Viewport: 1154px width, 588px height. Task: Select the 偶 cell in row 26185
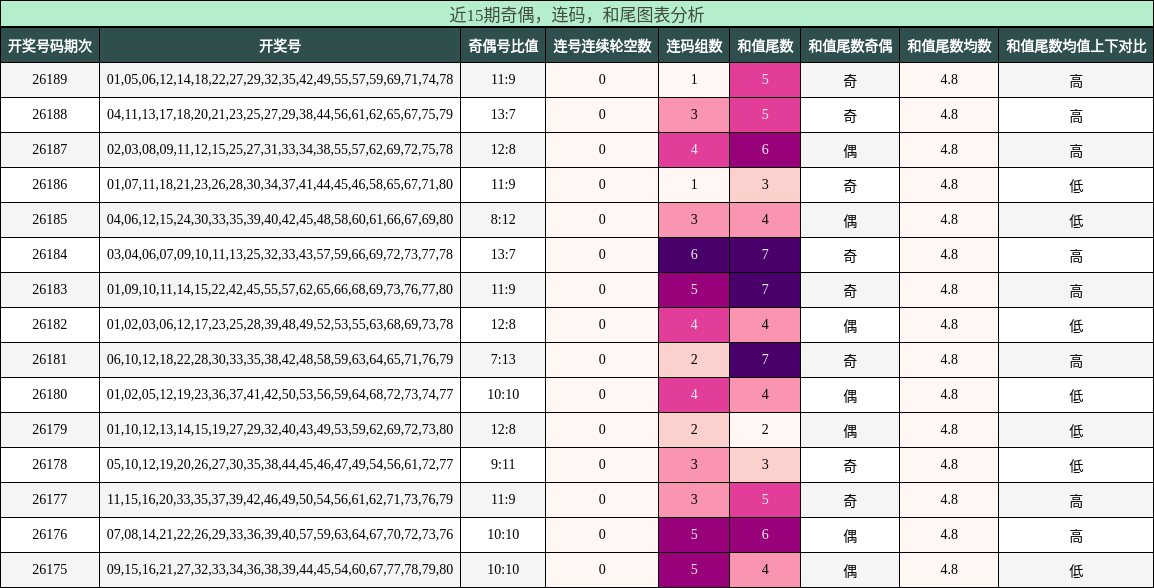850,219
